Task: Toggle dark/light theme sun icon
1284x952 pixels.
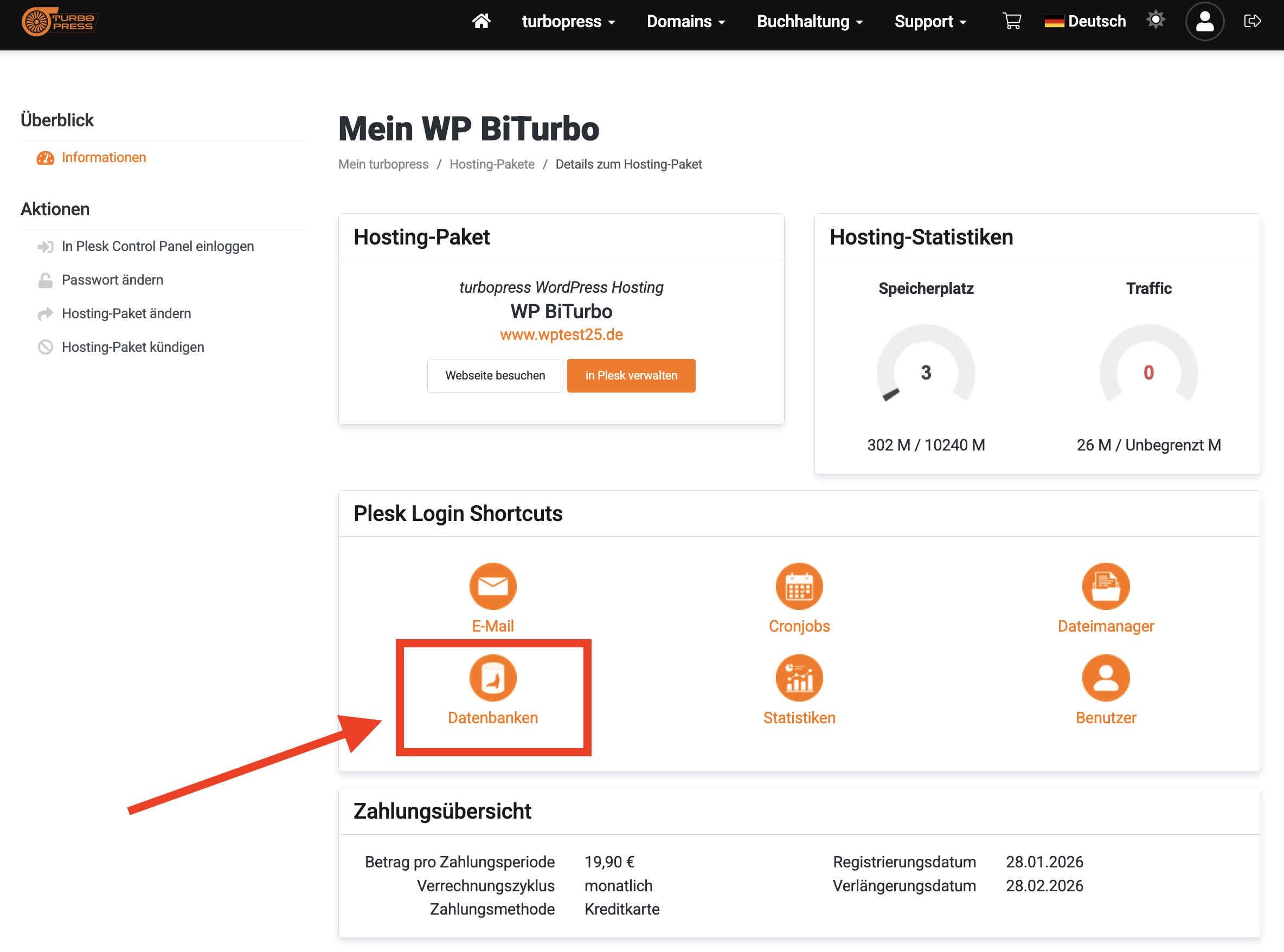Action: [x=1155, y=20]
